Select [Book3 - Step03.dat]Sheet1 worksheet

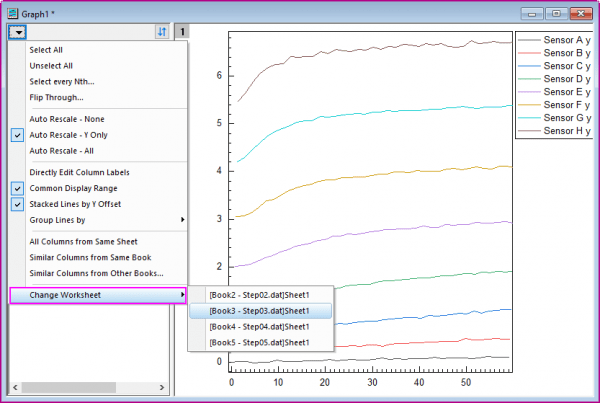coord(261,311)
